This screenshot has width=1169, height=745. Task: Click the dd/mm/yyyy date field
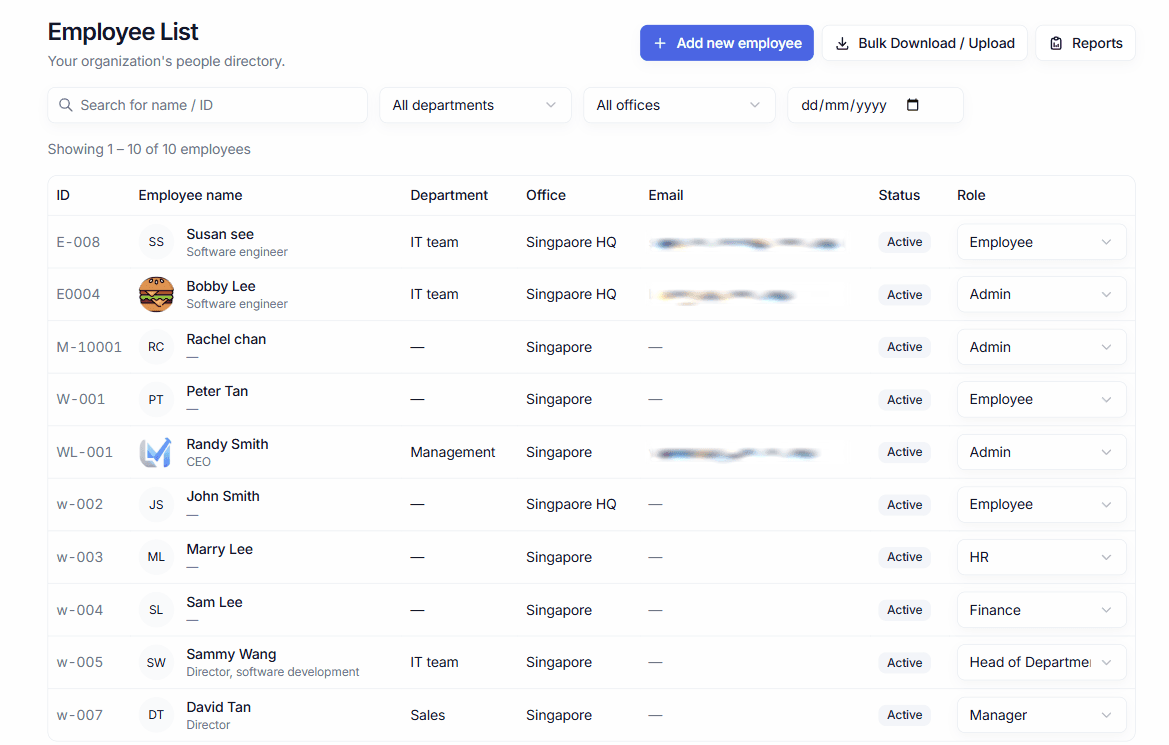pos(875,105)
